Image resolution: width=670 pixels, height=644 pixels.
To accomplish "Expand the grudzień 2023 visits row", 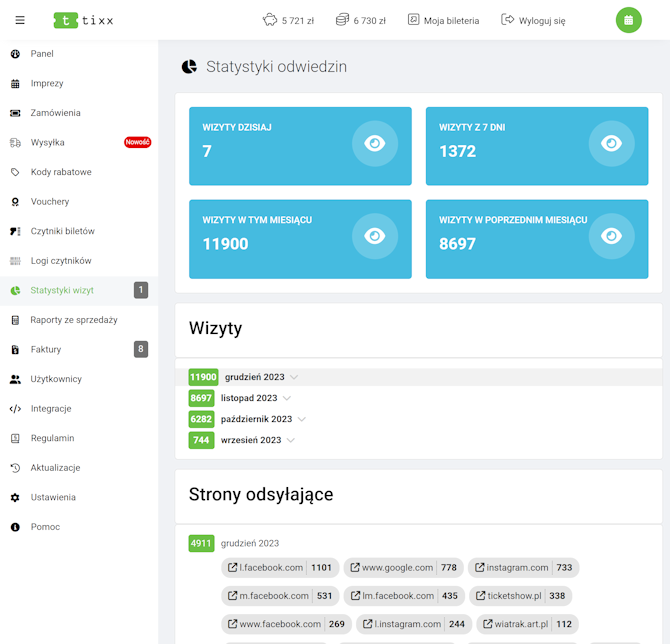I will (x=294, y=377).
